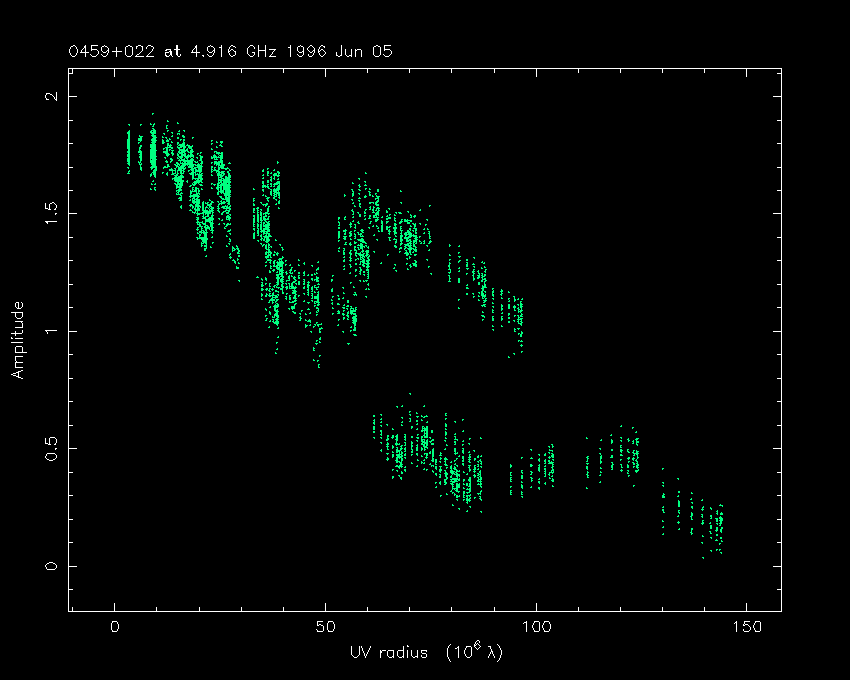Viewport: 850px width, 680px height.
Task: Click the 'Amplitude' y-axis label
Action: tap(17, 341)
